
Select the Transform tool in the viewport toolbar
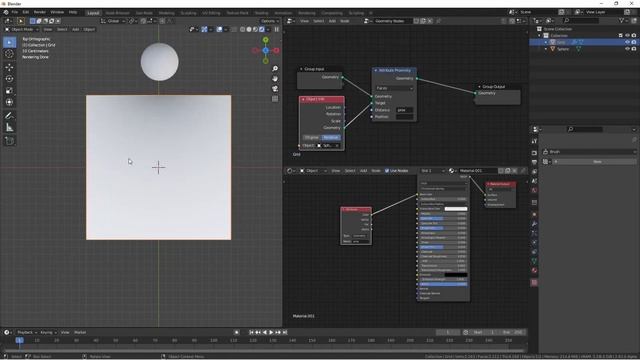pos(9,102)
